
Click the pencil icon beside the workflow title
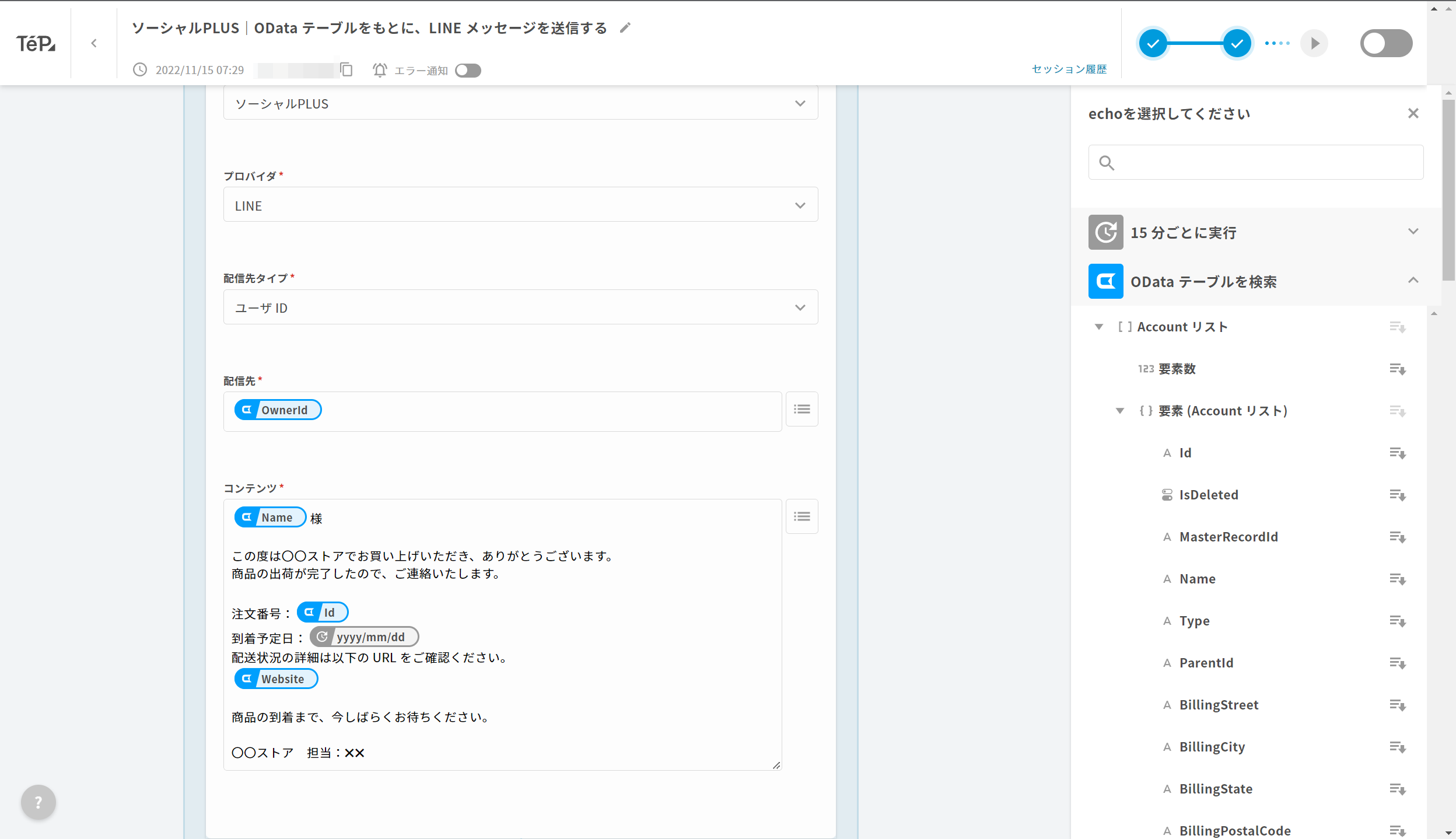coord(625,27)
